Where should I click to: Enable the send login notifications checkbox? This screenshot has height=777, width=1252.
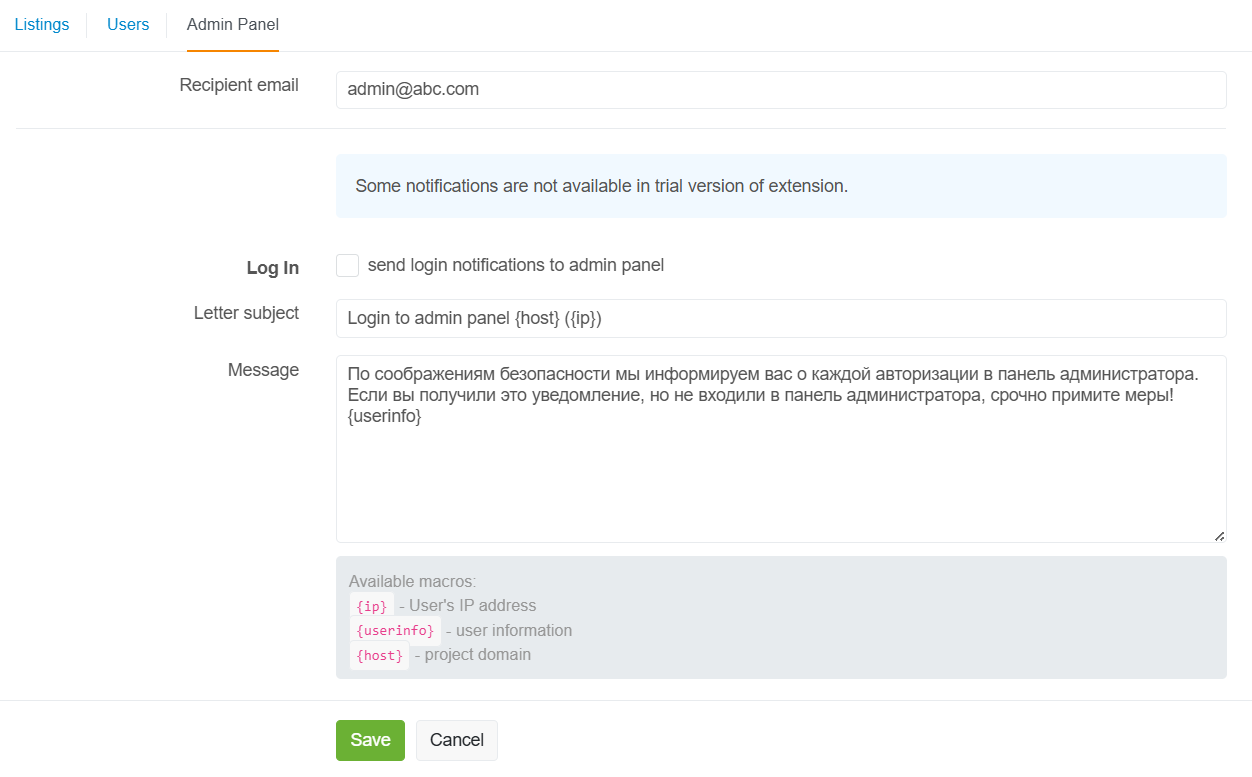tap(347, 266)
